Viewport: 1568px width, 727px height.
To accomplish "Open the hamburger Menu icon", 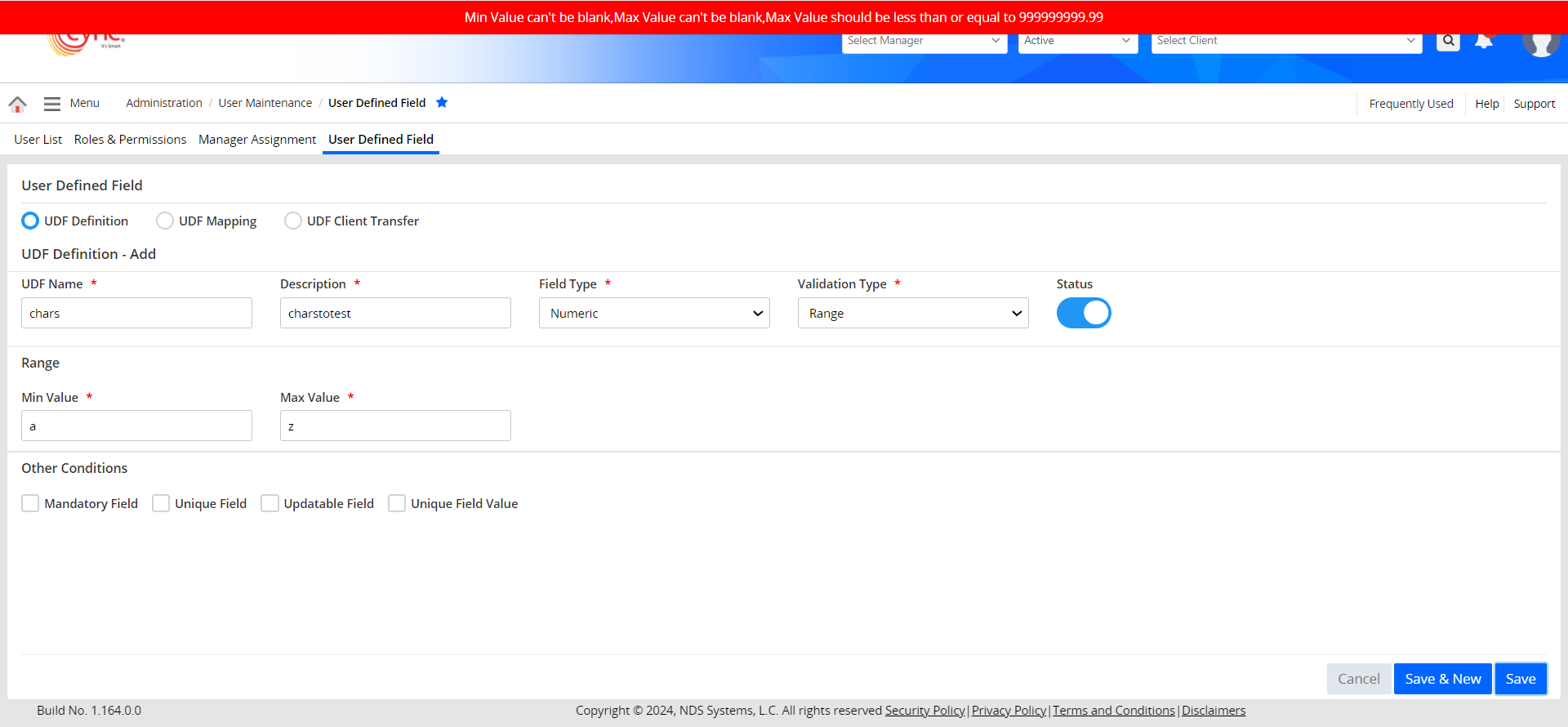I will click(52, 104).
